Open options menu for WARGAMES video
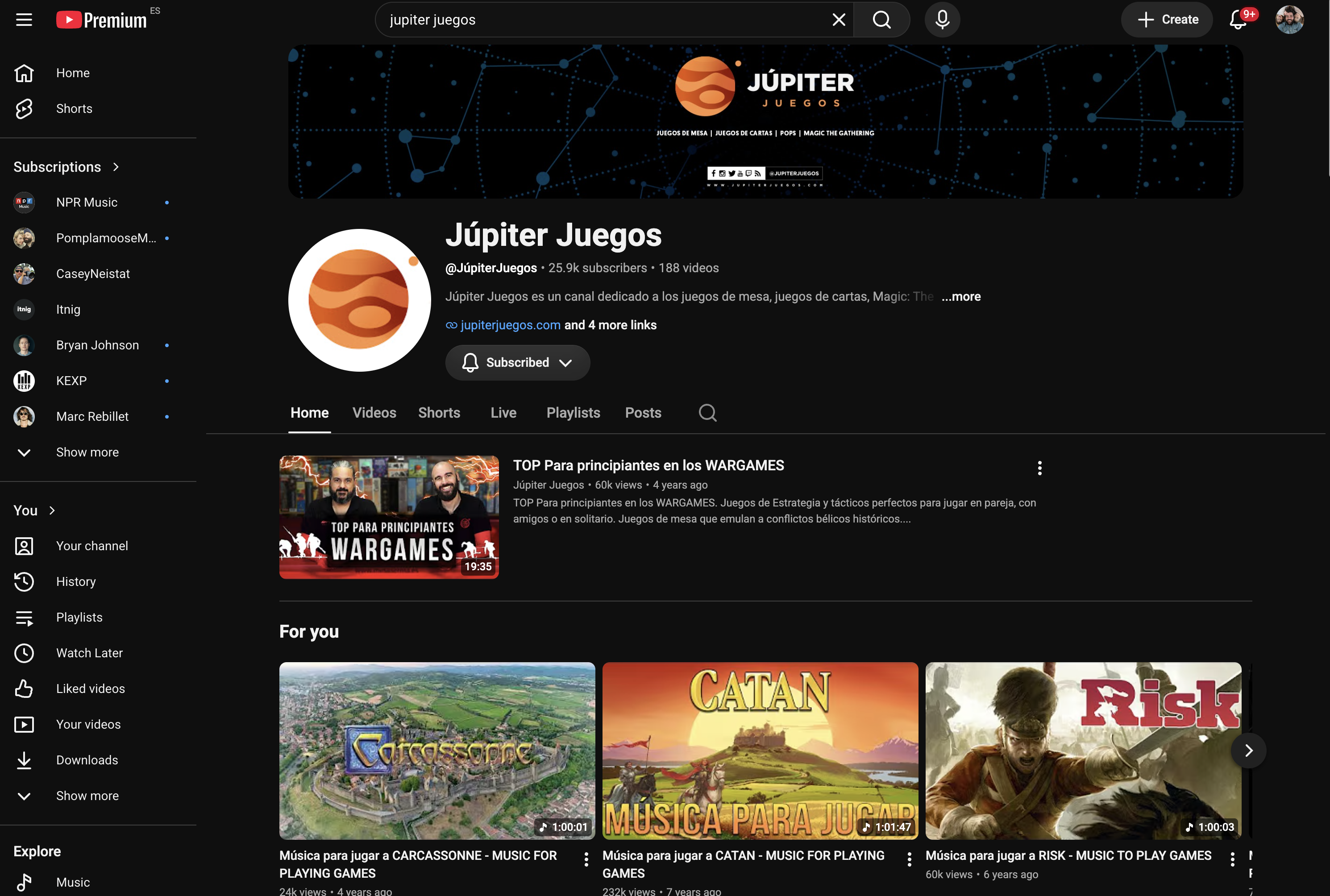 coord(1039,469)
